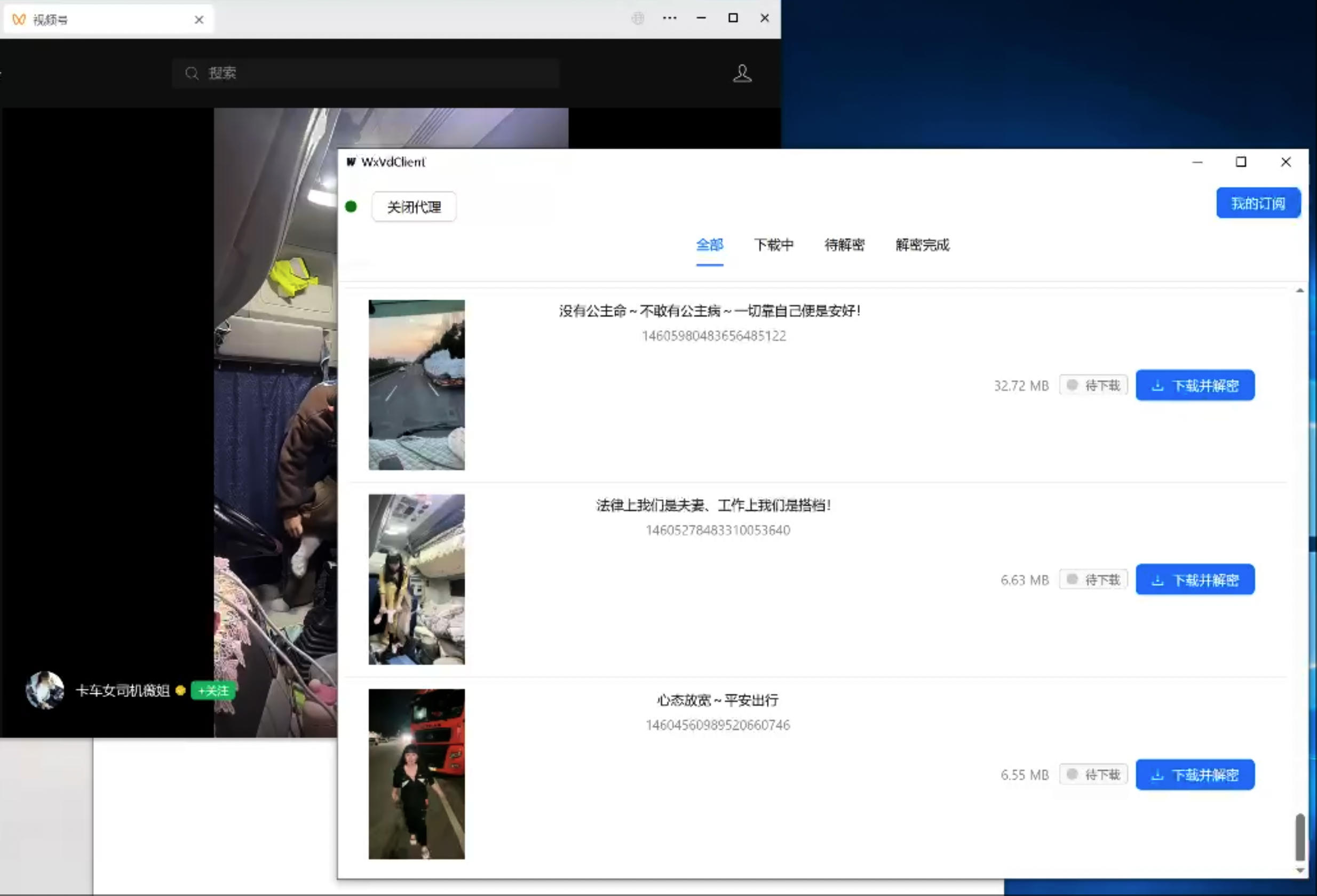Image resolution: width=1317 pixels, height=896 pixels.
Task: Select the 待解密 tab
Action: (844, 245)
